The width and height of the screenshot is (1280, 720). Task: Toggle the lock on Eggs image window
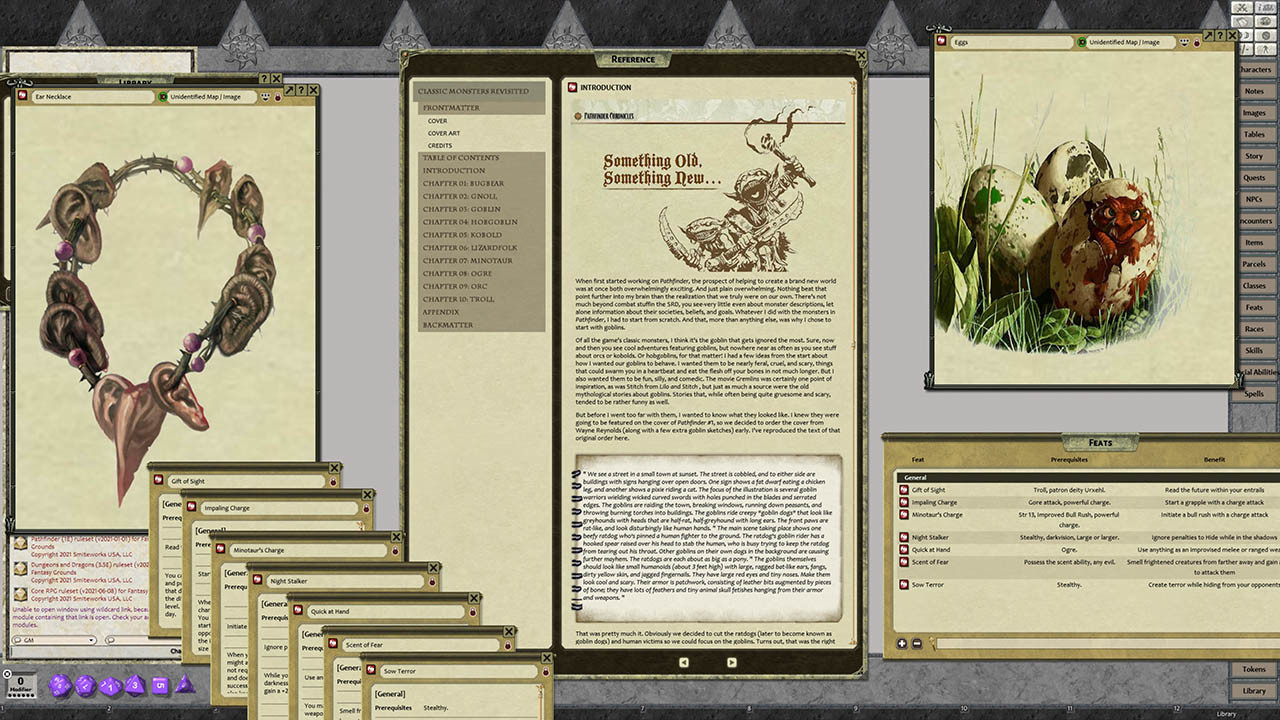1198,43
